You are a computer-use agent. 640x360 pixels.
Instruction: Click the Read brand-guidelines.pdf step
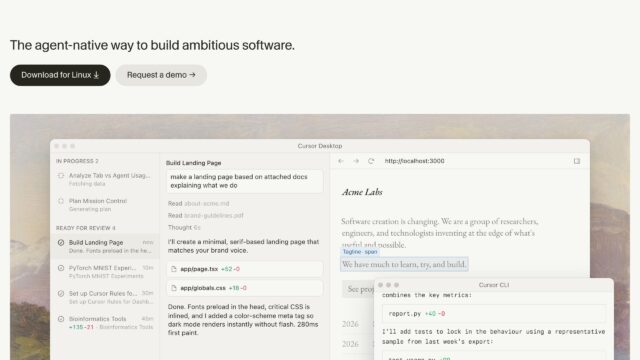click(x=205, y=215)
